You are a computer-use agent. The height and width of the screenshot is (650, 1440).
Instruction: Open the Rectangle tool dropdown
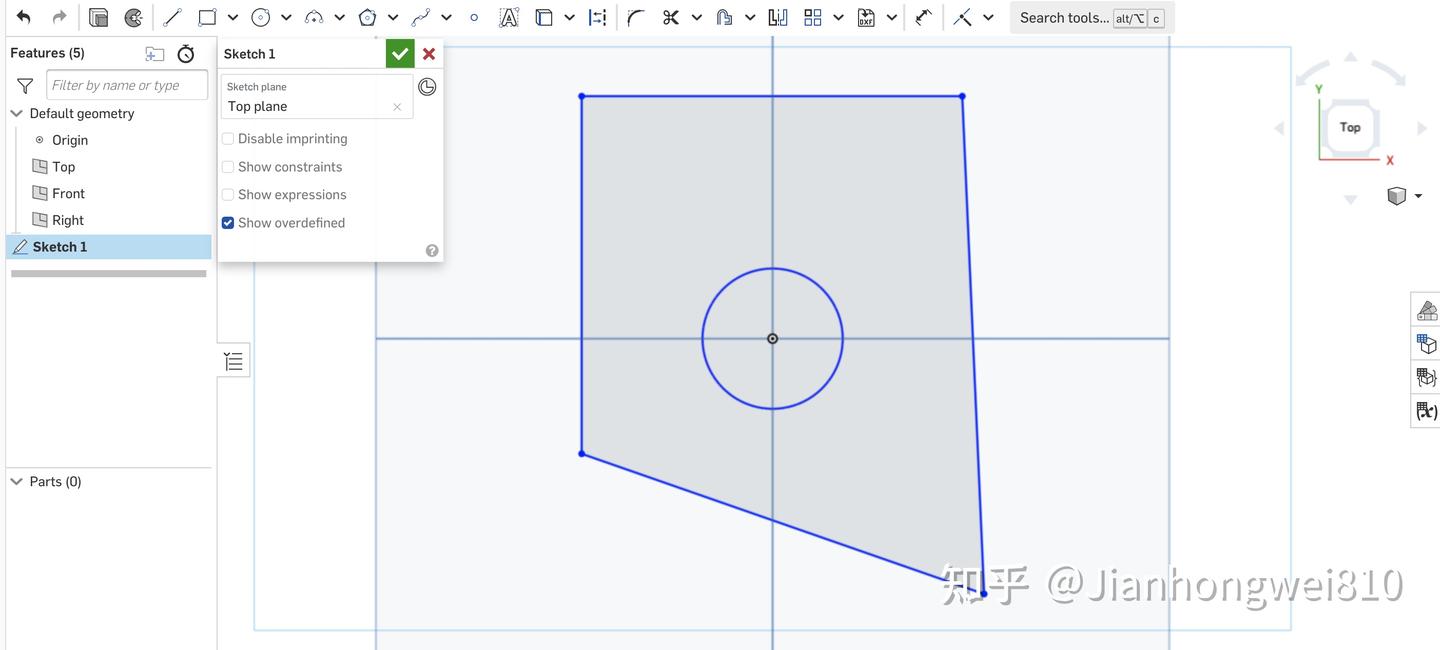230,16
